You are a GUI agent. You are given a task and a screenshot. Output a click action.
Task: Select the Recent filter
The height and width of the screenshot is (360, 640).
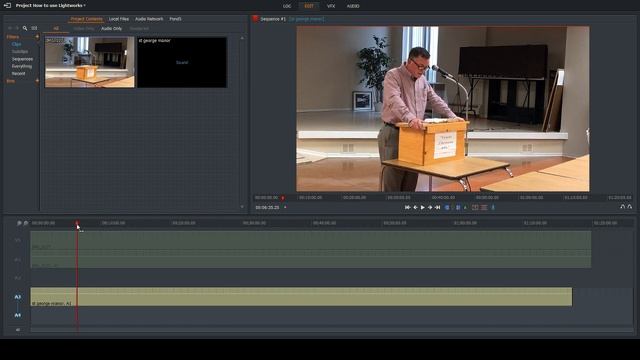[18, 73]
